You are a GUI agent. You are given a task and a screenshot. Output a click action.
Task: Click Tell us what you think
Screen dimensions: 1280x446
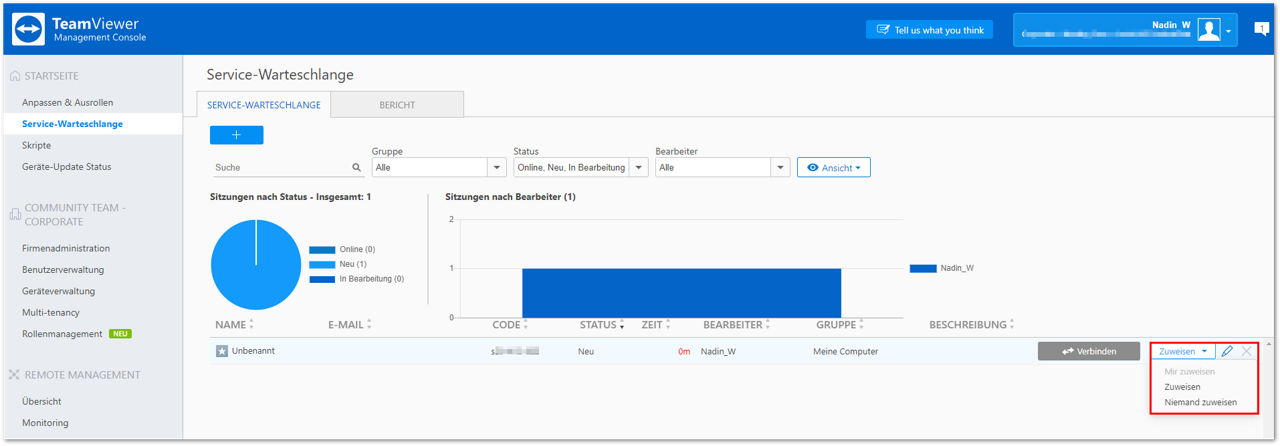click(930, 30)
